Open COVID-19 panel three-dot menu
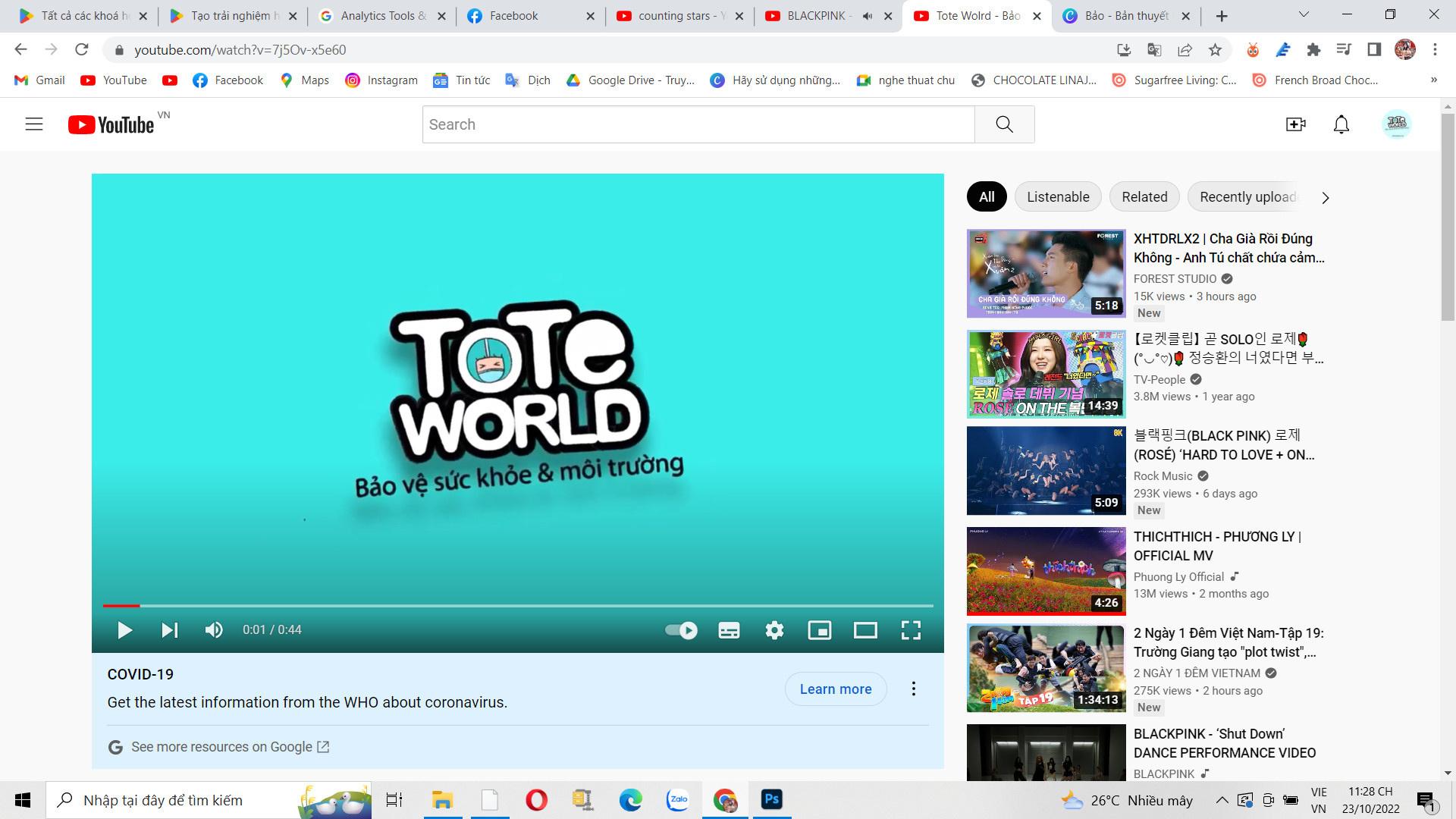1456x819 pixels. 914,689
